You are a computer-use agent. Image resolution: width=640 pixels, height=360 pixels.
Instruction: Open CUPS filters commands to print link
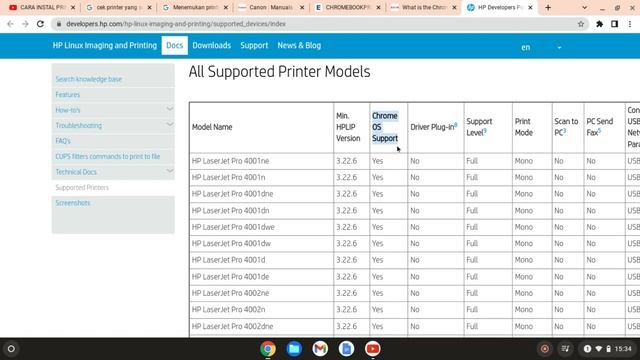108,156
